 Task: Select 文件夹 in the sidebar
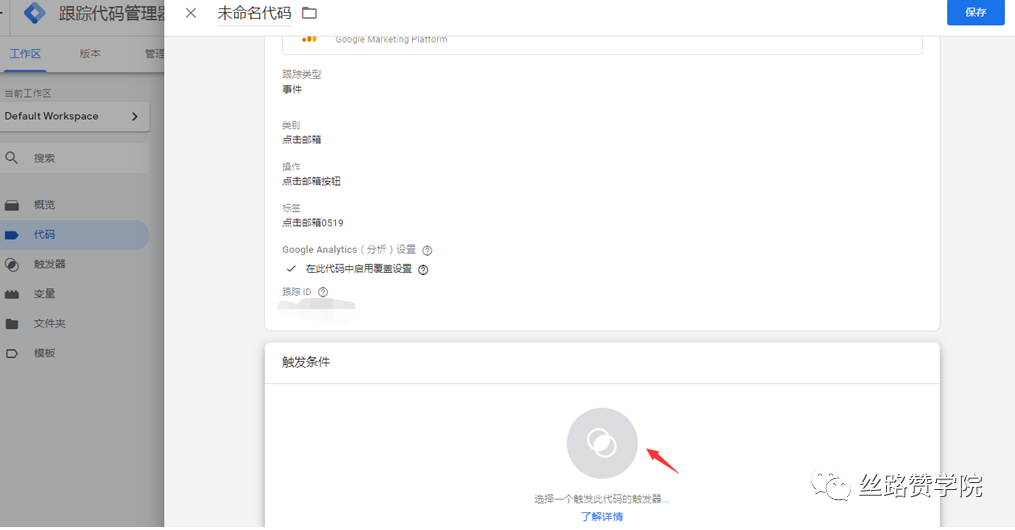(x=49, y=324)
